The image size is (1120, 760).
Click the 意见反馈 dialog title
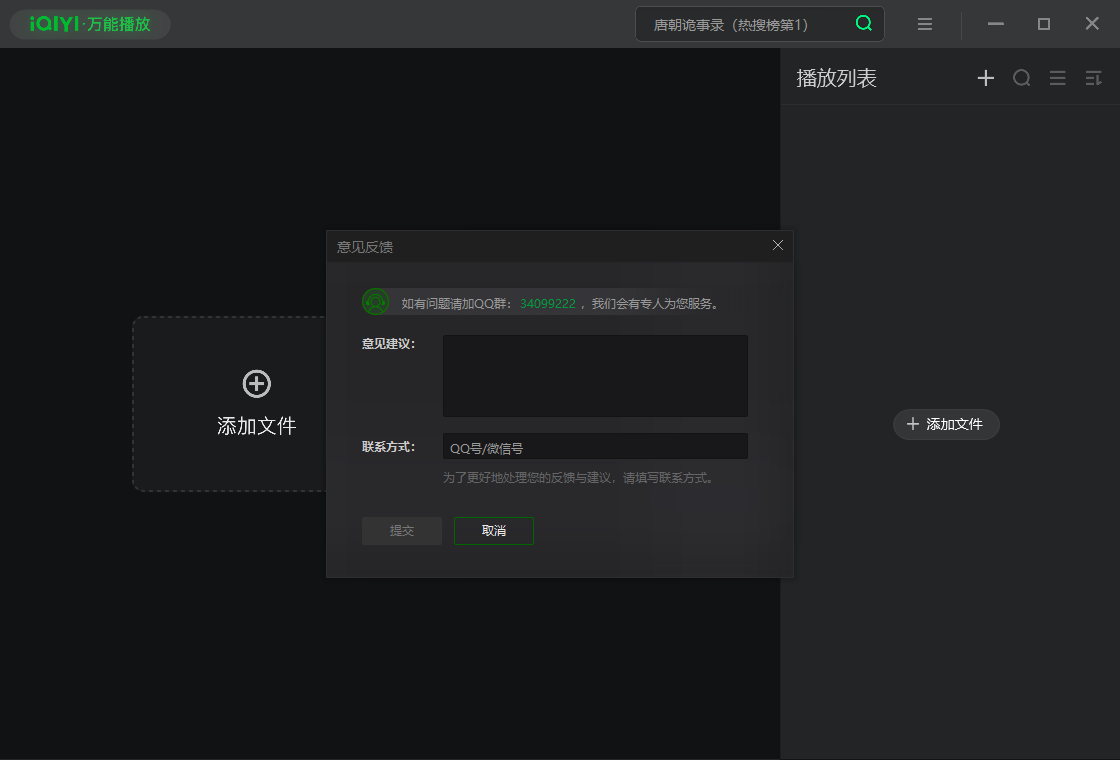(365, 247)
